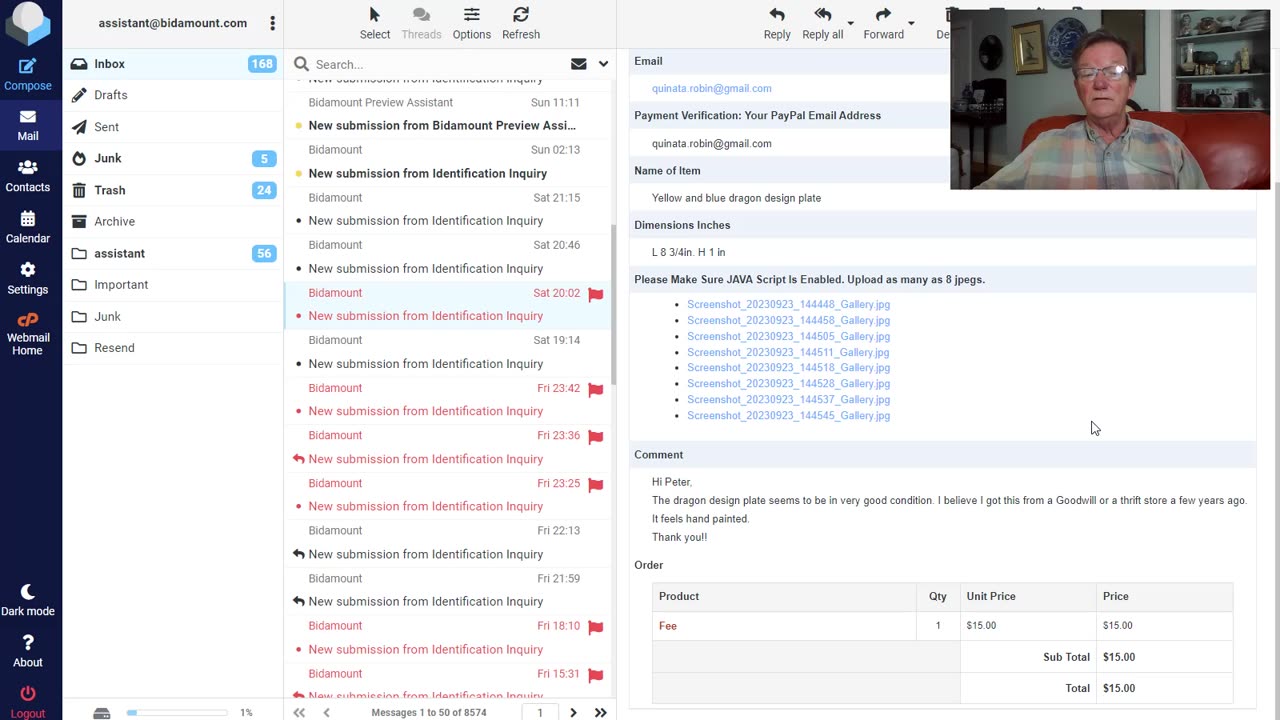Open the Compose new message button

click(27, 74)
